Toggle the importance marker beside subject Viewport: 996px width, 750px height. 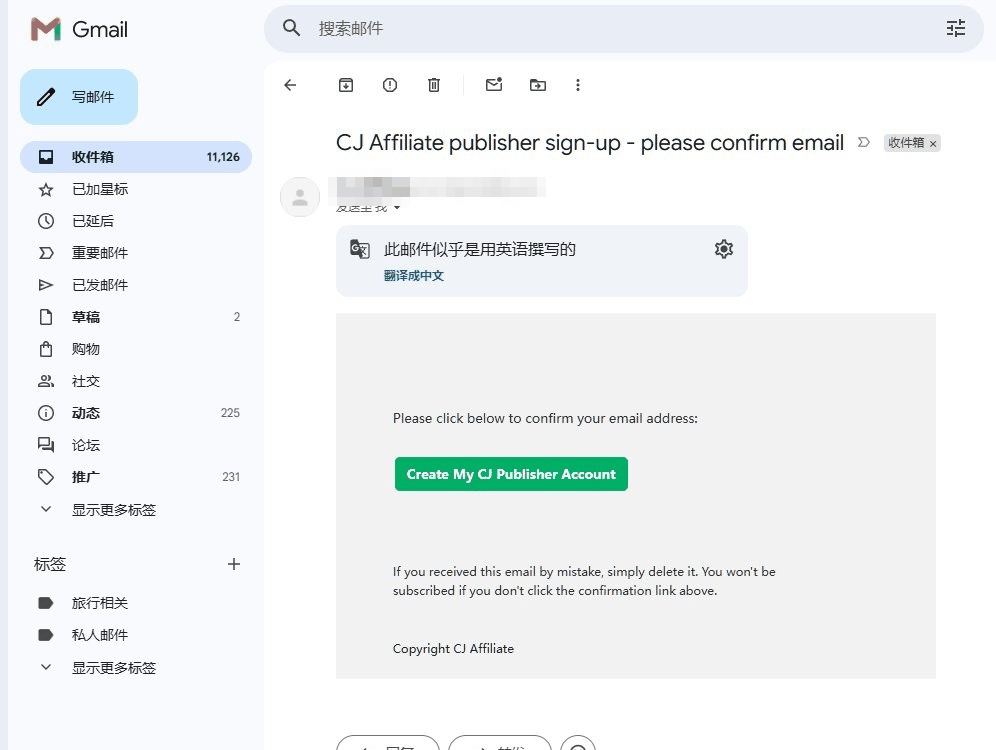(864, 142)
